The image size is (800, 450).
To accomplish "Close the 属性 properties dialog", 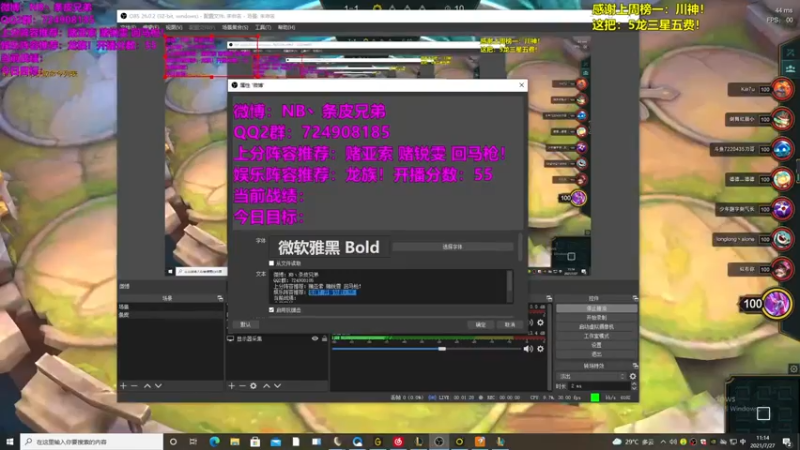I will coord(521,85).
